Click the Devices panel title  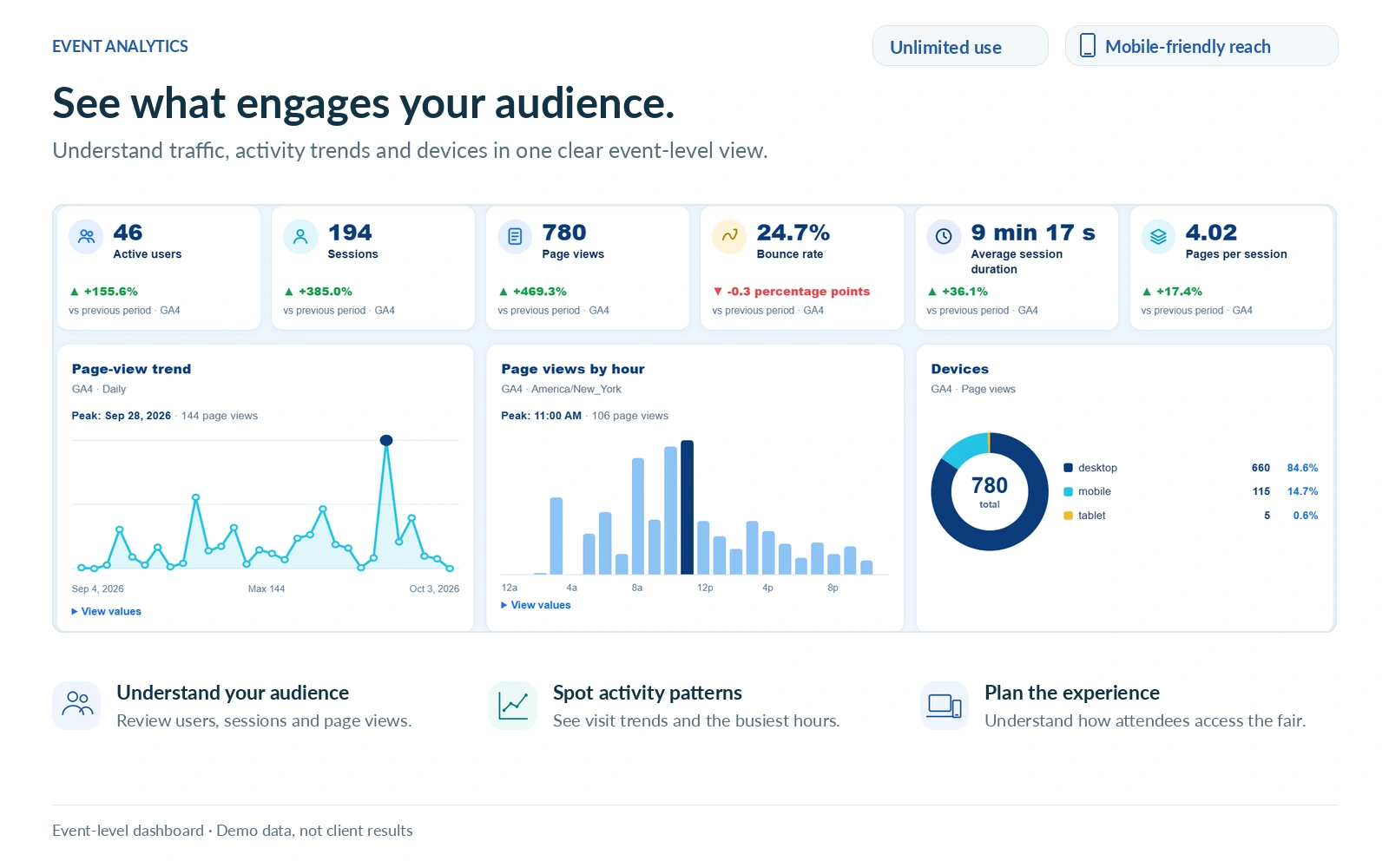(959, 369)
